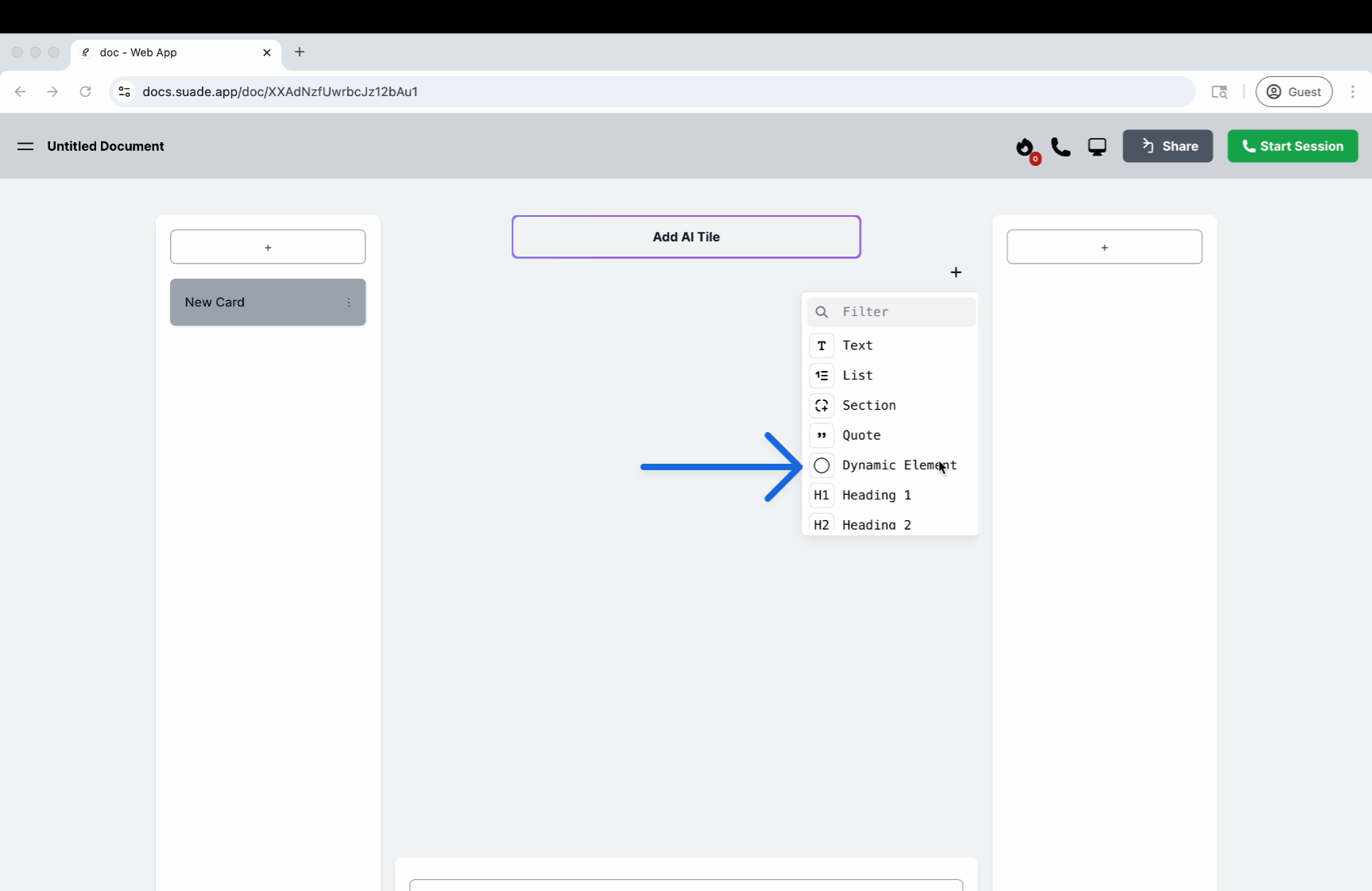Viewport: 1372px width, 891px height.
Task: Click the Section dashed-square icon
Action: (x=821, y=406)
